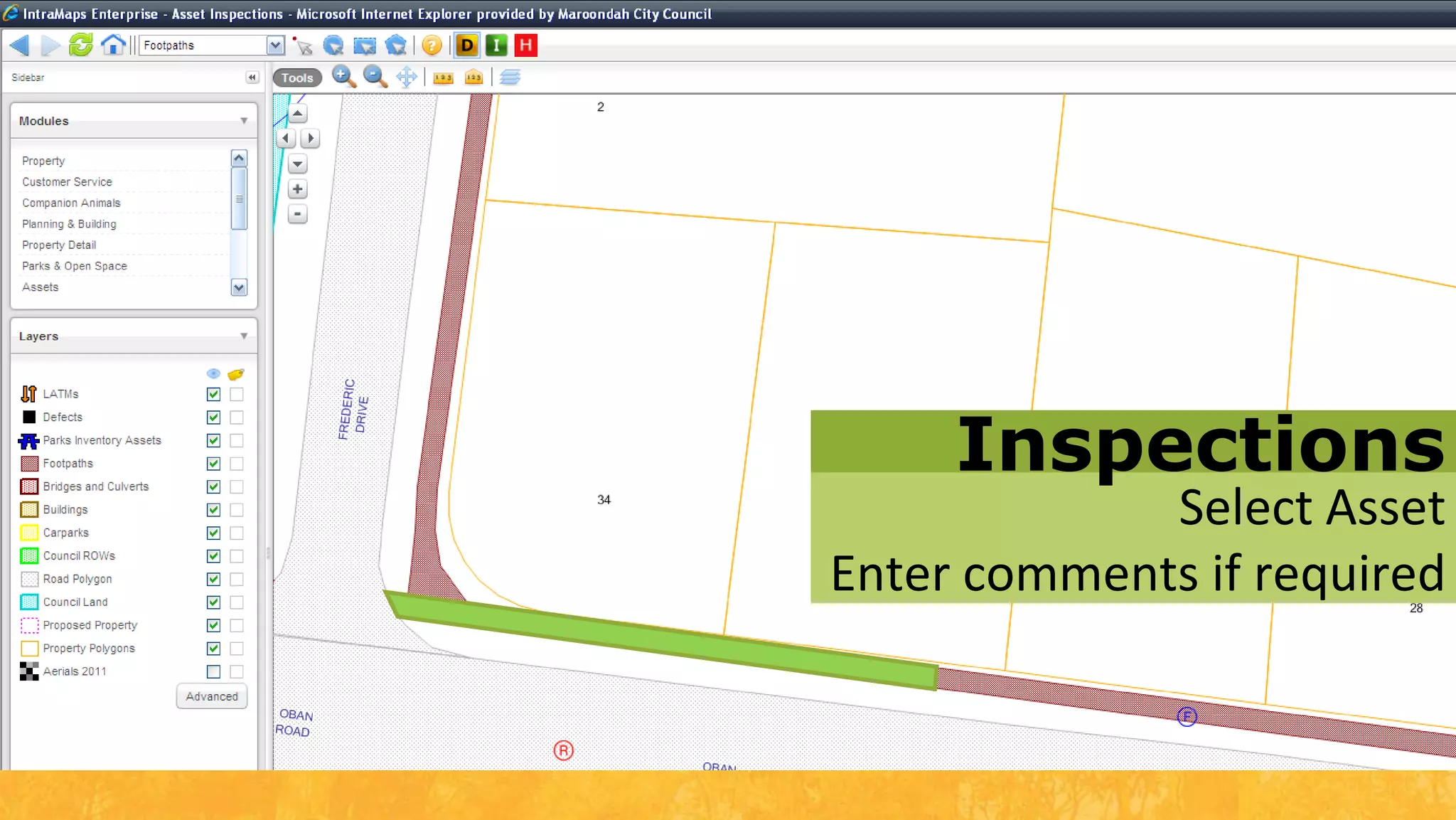Viewport: 1456px width, 820px height.
Task: Toggle Carparks layer visibility
Action: (x=213, y=533)
